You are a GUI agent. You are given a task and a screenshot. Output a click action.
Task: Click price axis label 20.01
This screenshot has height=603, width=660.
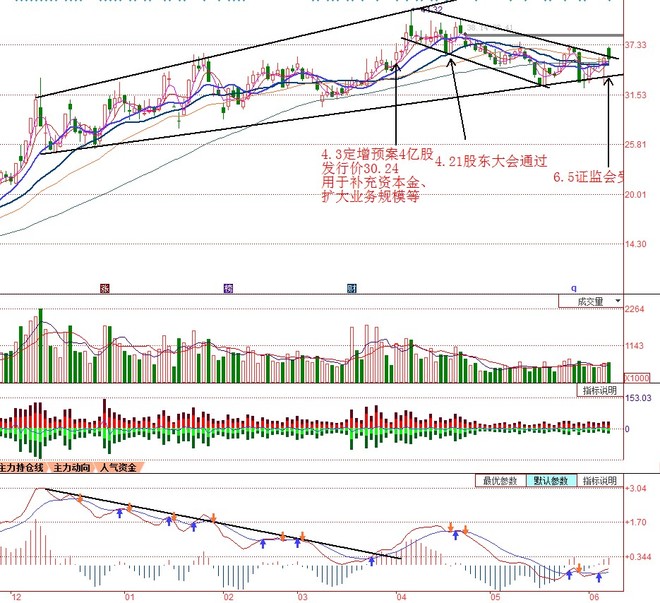pos(636,194)
